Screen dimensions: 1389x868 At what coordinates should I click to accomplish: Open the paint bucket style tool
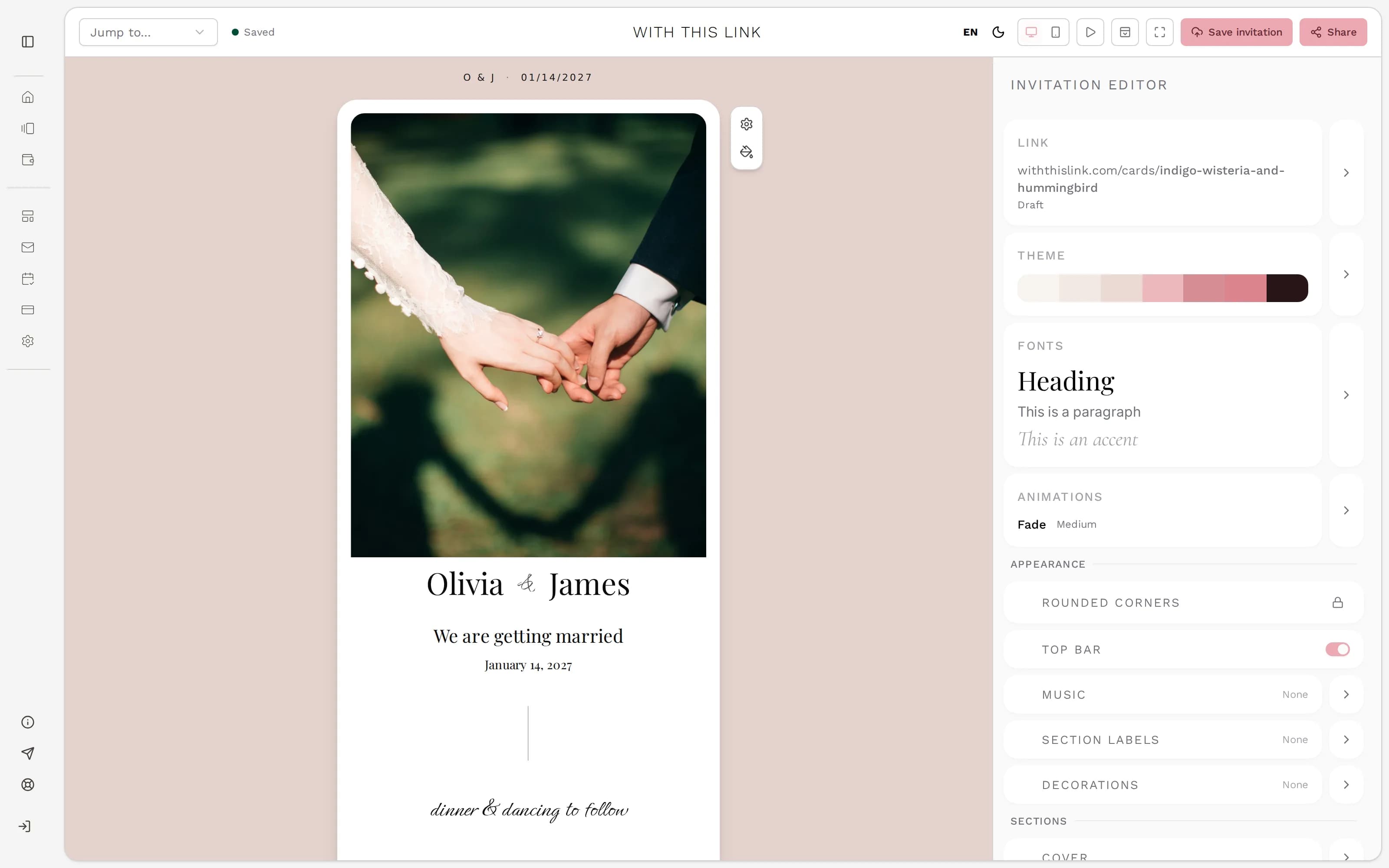pos(746,152)
